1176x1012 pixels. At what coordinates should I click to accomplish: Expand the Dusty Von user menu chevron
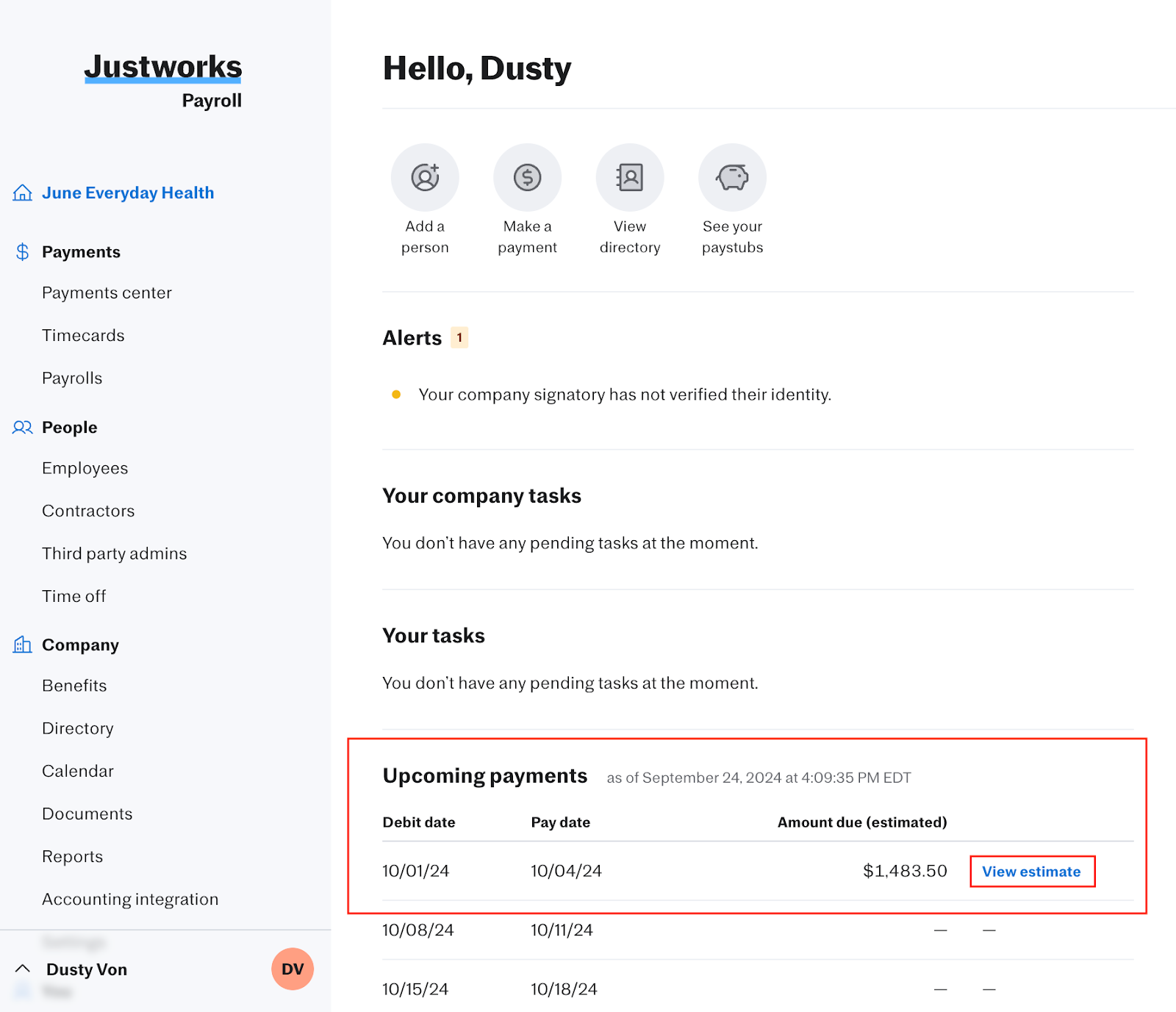point(23,969)
